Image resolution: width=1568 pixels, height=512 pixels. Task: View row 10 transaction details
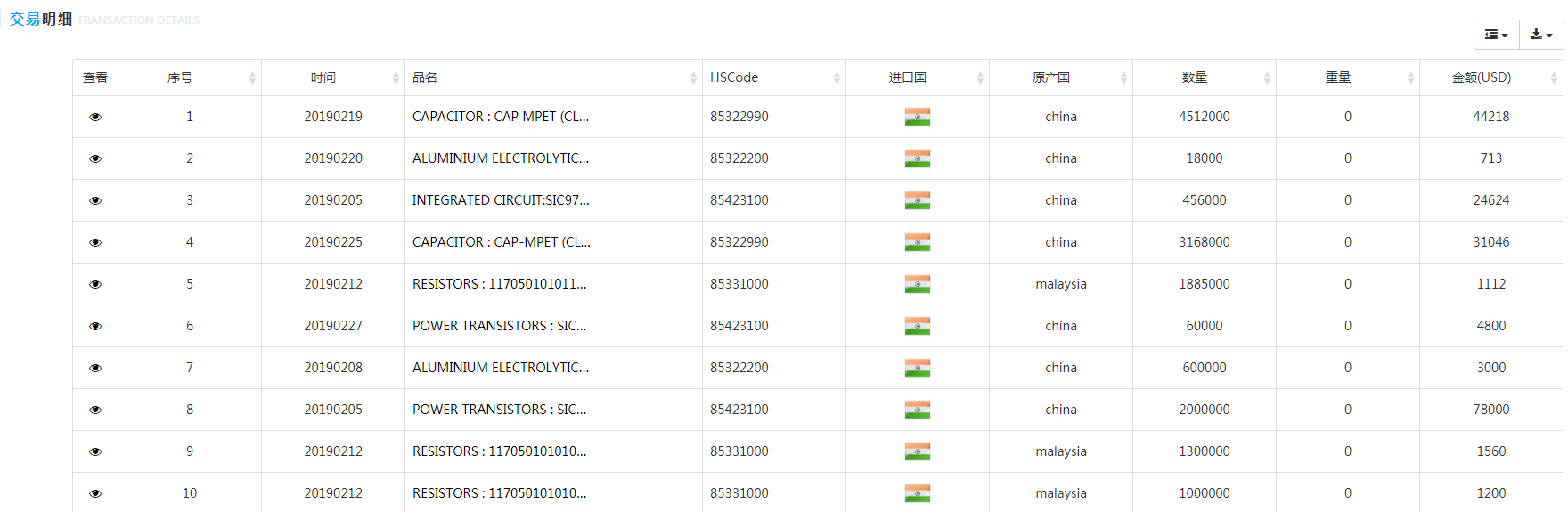(95, 493)
